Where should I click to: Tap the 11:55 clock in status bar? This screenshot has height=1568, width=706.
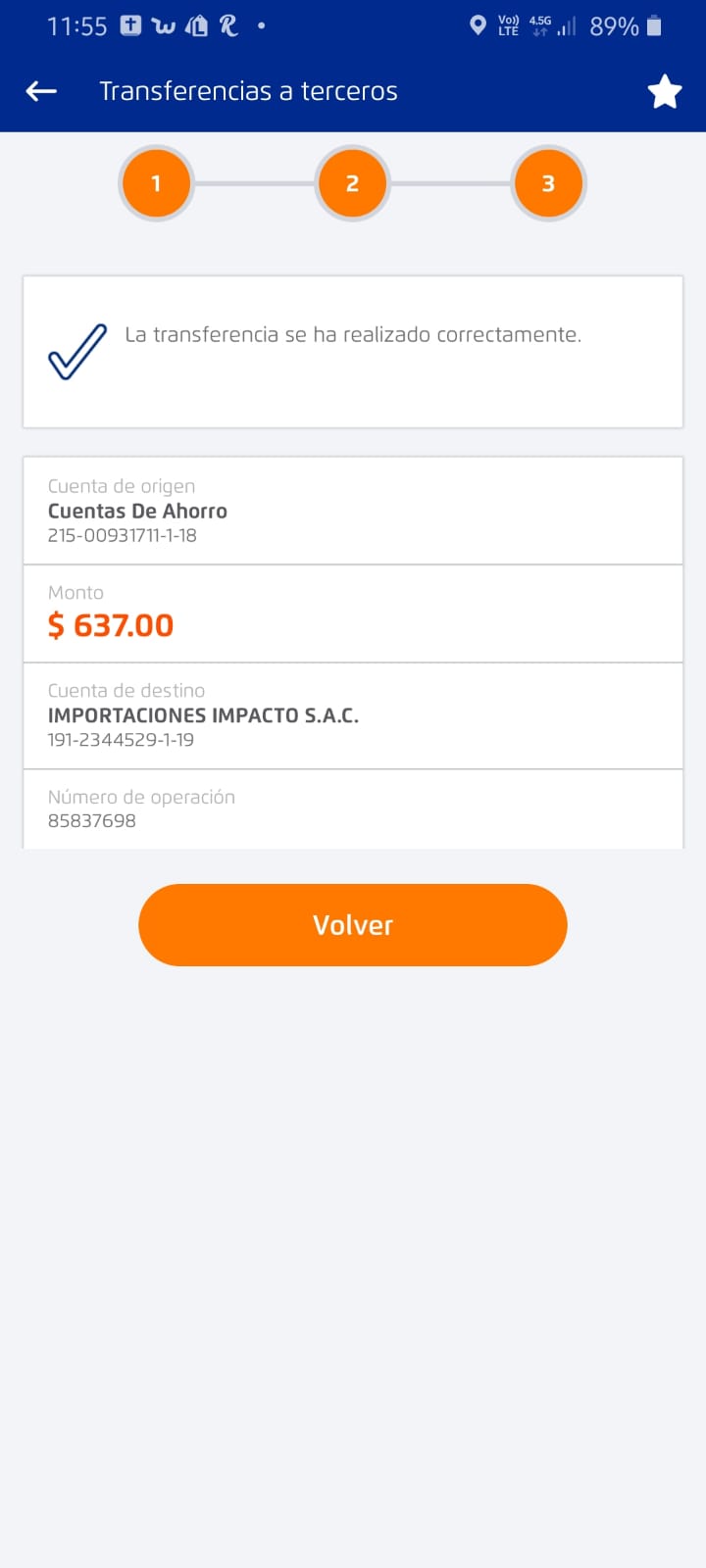click(x=76, y=26)
